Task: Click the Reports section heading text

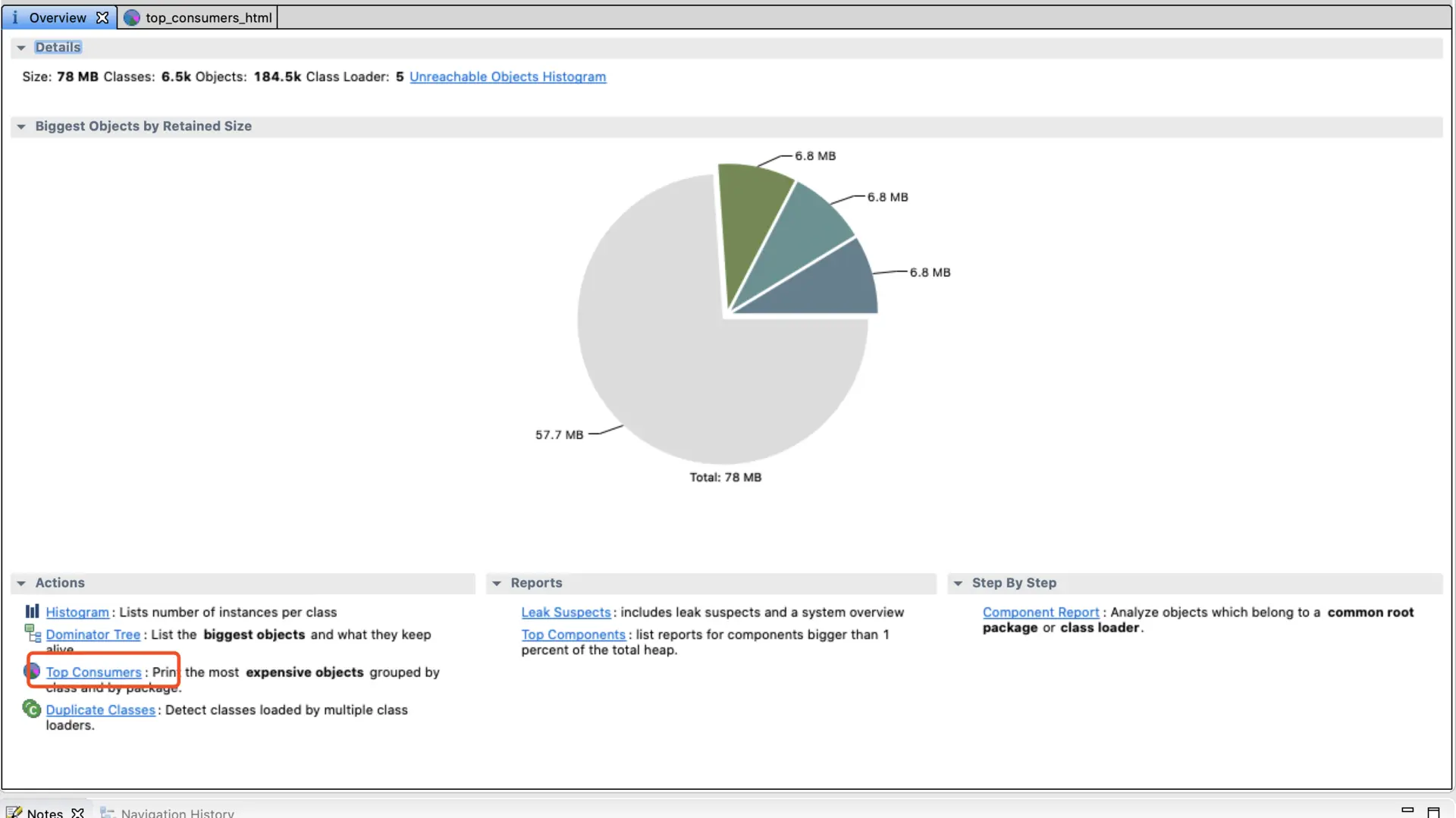Action: (x=536, y=582)
